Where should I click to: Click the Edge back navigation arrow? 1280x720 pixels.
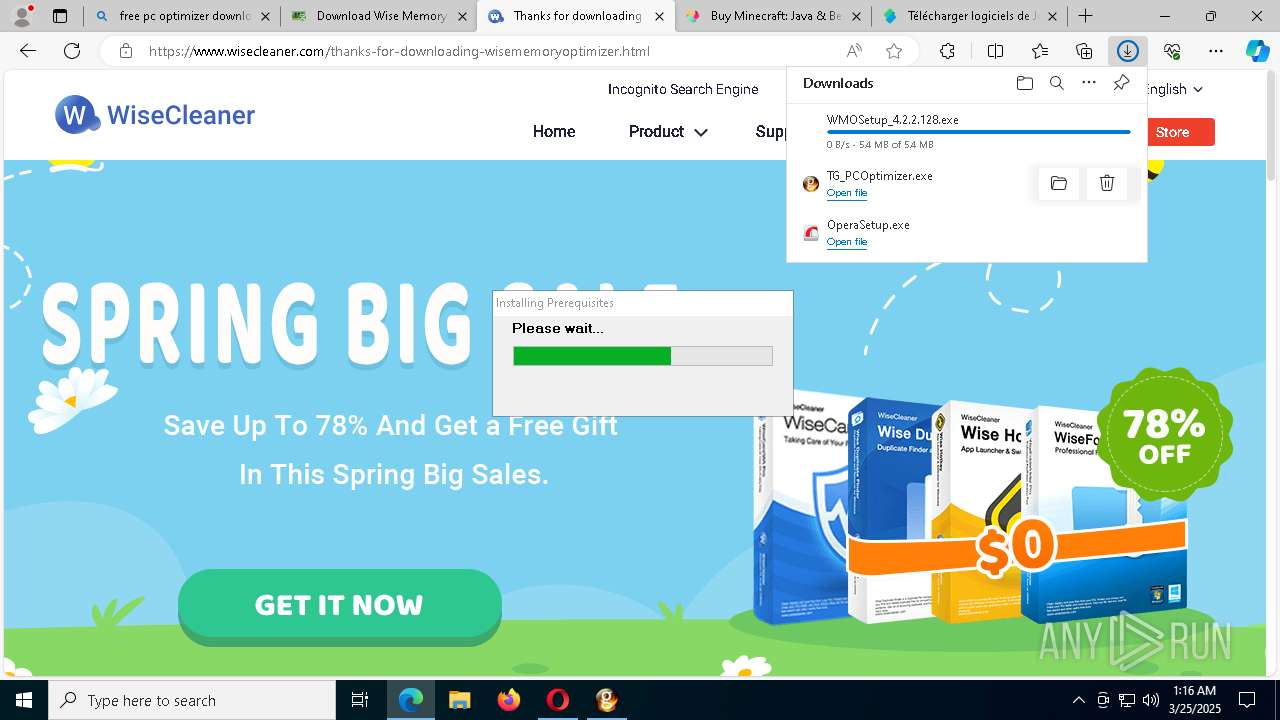tap(28, 51)
